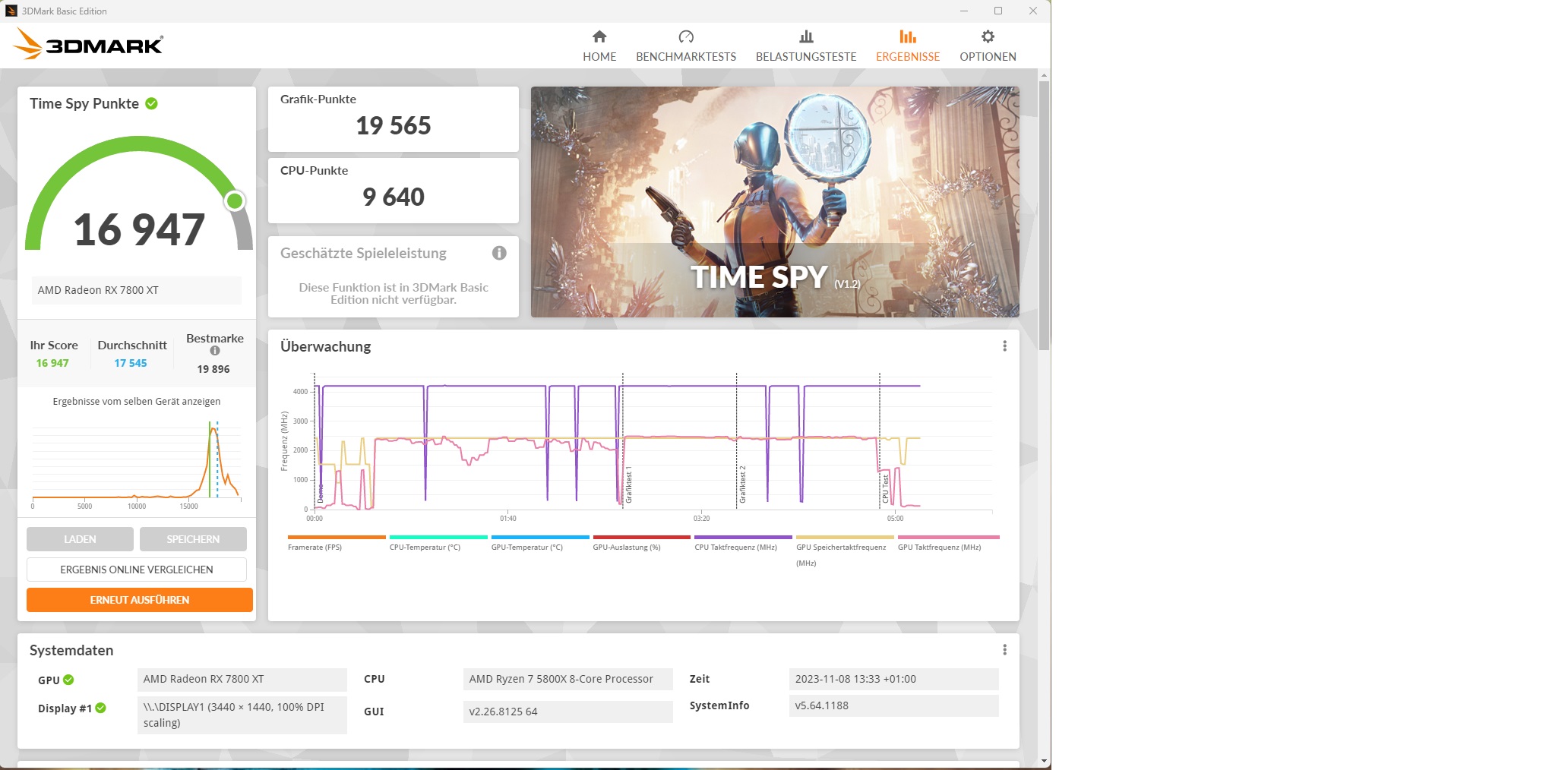
Task: Click the benchmark gauge icon
Action: click(x=686, y=36)
